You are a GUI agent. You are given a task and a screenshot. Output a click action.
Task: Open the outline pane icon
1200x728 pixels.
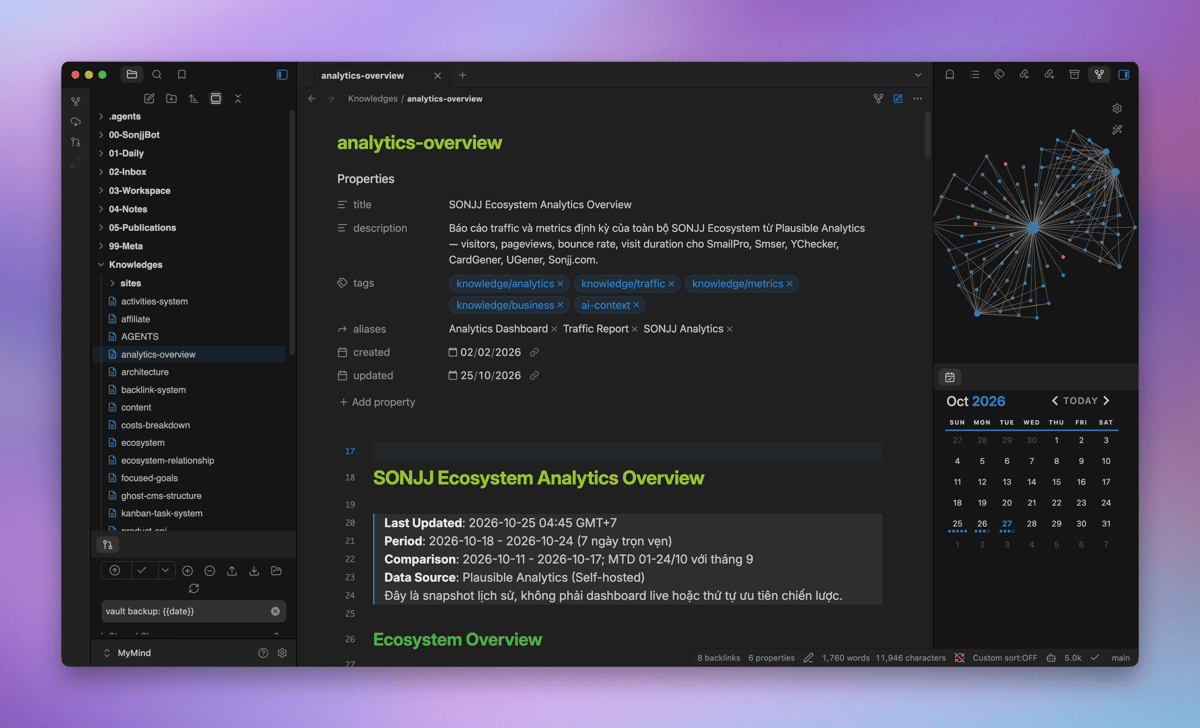[x=975, y=75]
